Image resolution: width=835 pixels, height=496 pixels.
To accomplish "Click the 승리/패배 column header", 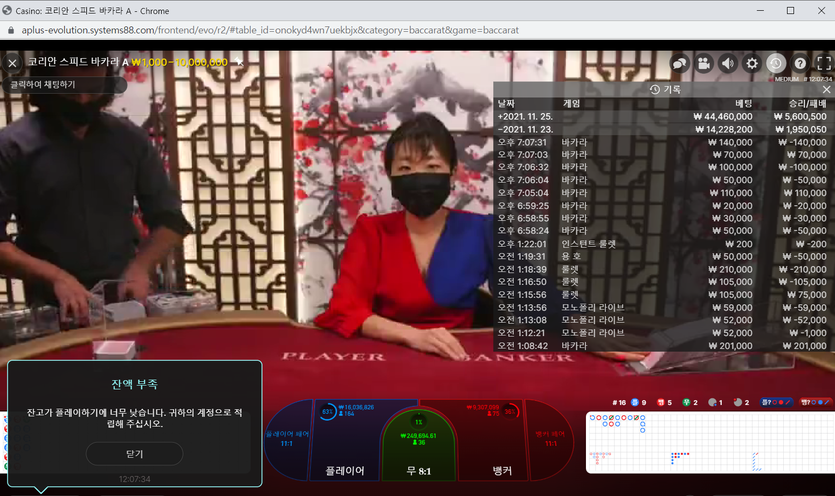I will 807,103.
